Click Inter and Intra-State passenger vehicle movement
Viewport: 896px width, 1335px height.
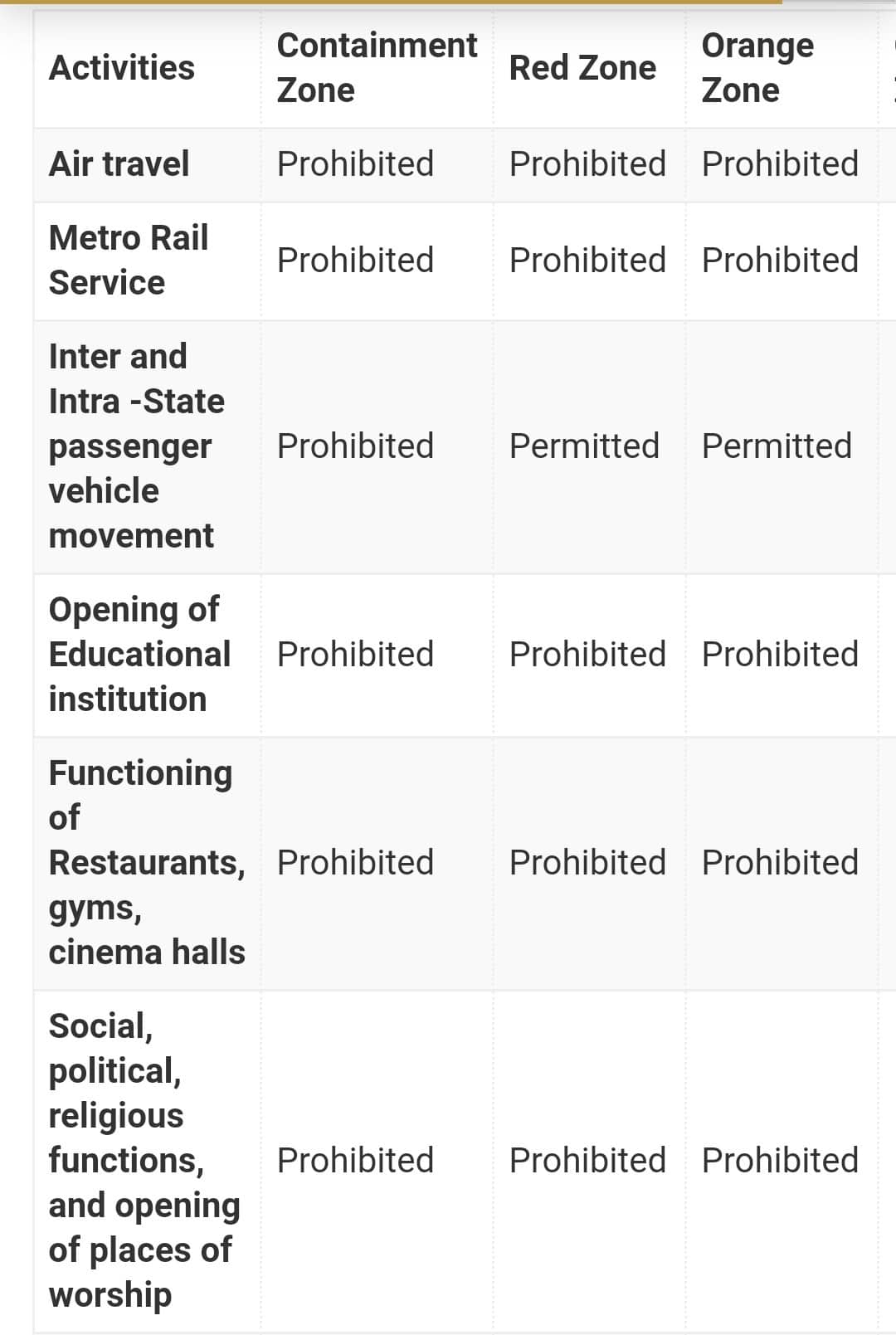point(137,446)
